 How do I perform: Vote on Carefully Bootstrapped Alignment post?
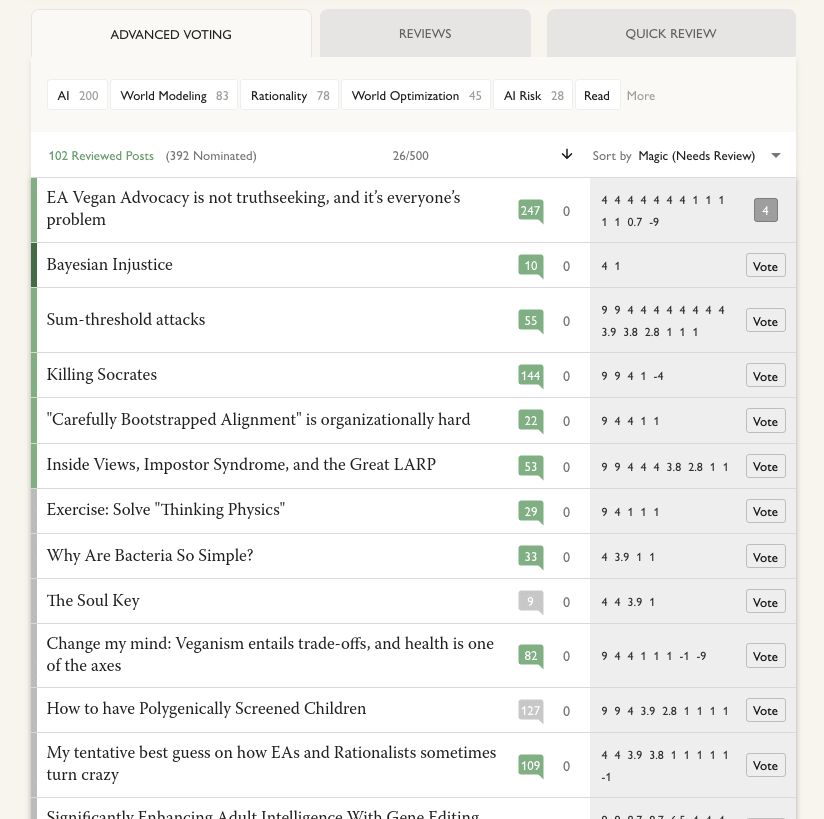[766, 421]
